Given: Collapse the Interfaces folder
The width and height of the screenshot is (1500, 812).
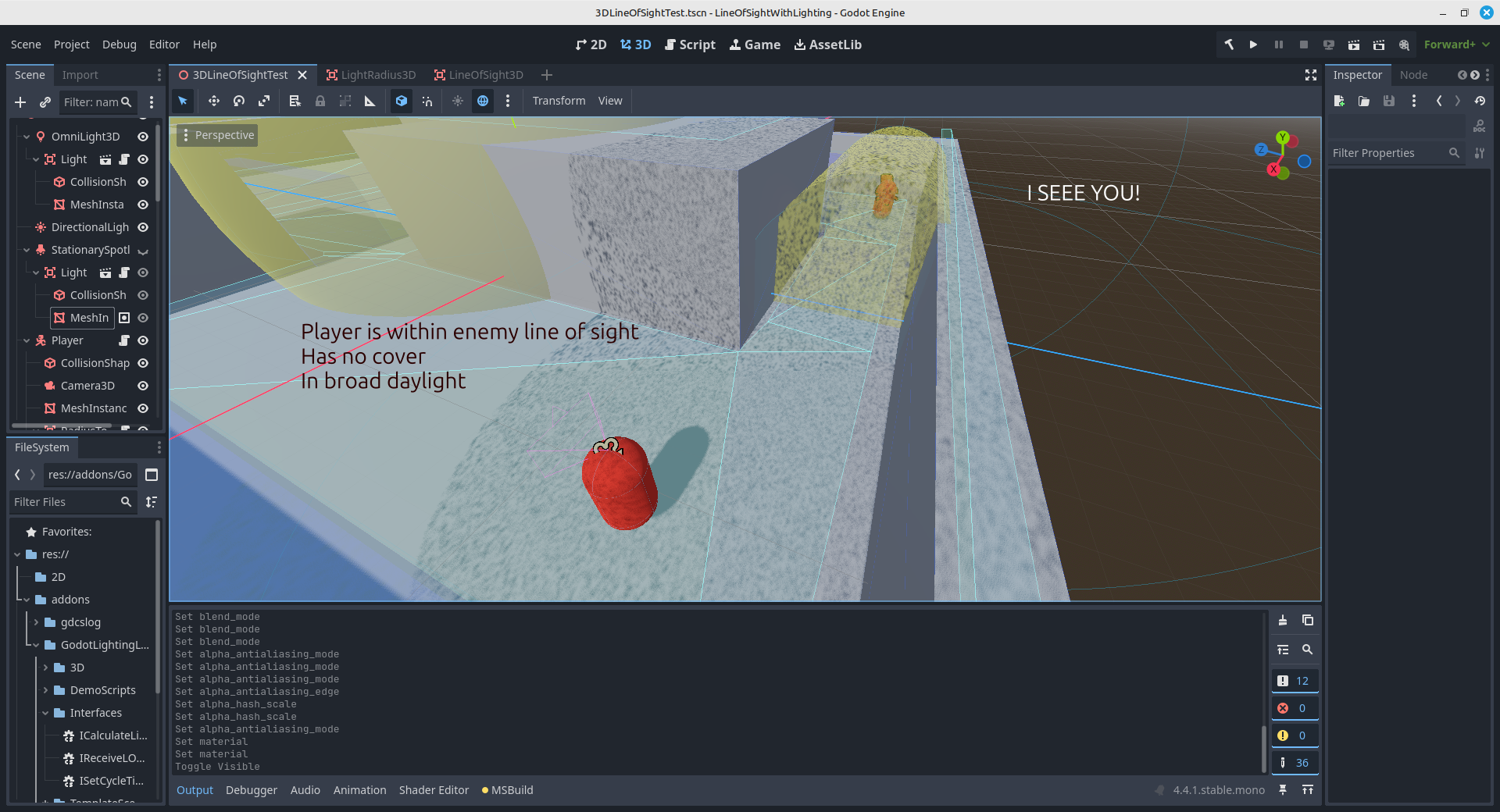Looking at the screenshot, I should [45, 713].
